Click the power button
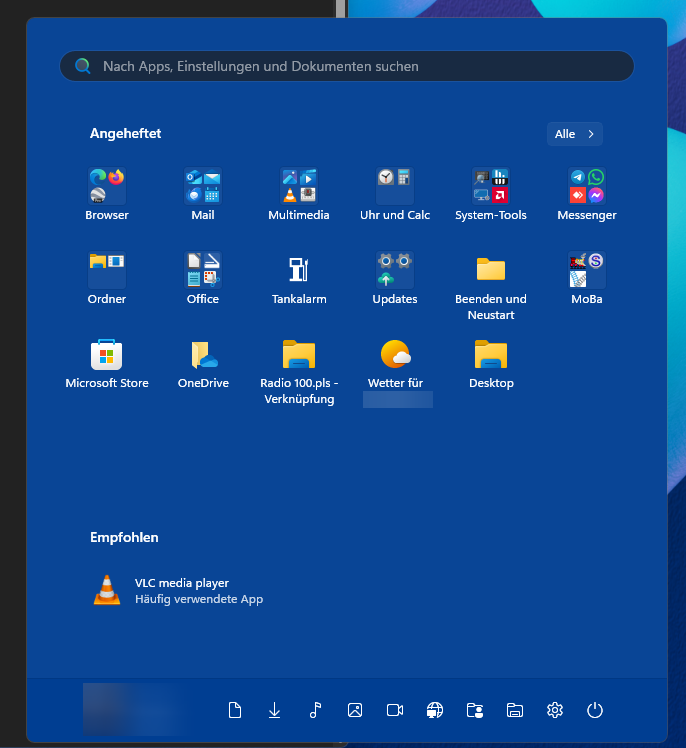 pyautogui.click(x=595, y=710)
